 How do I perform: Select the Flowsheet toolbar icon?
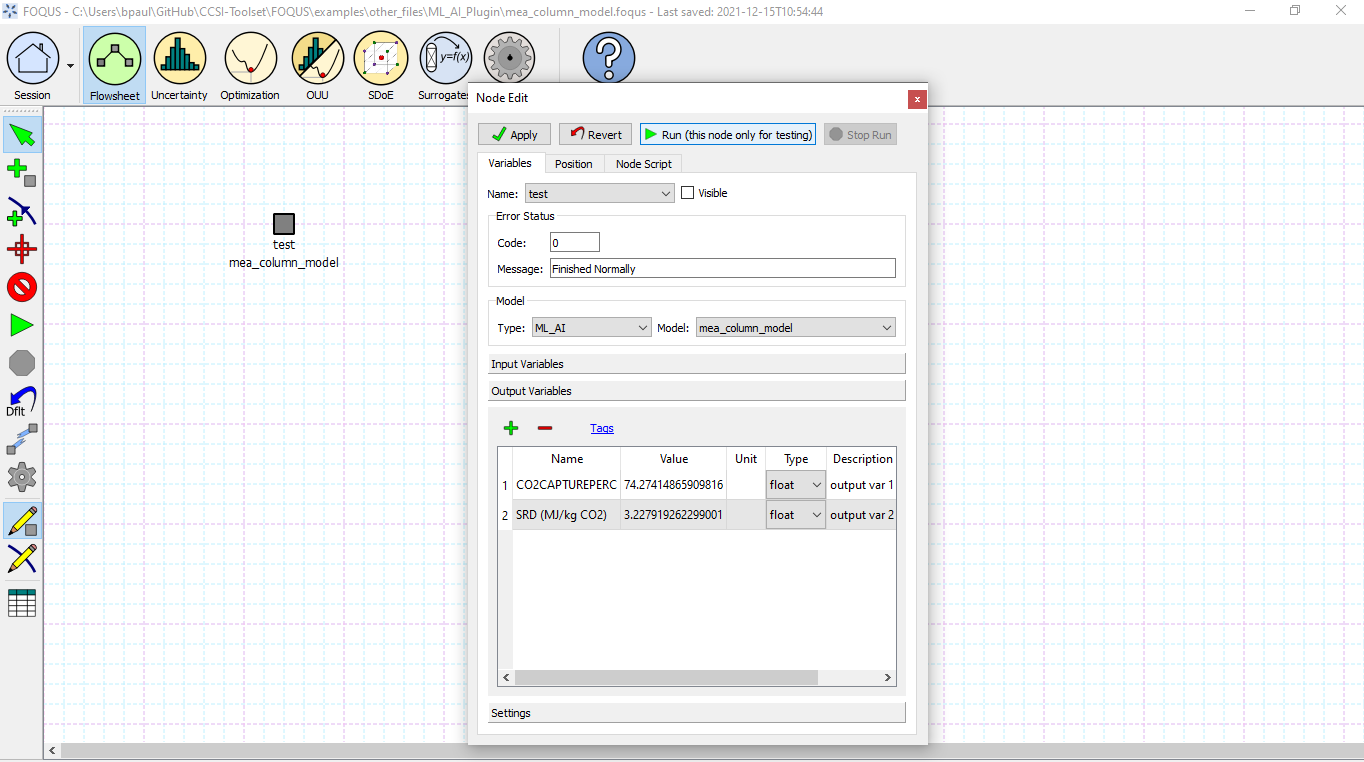point(115,65)
